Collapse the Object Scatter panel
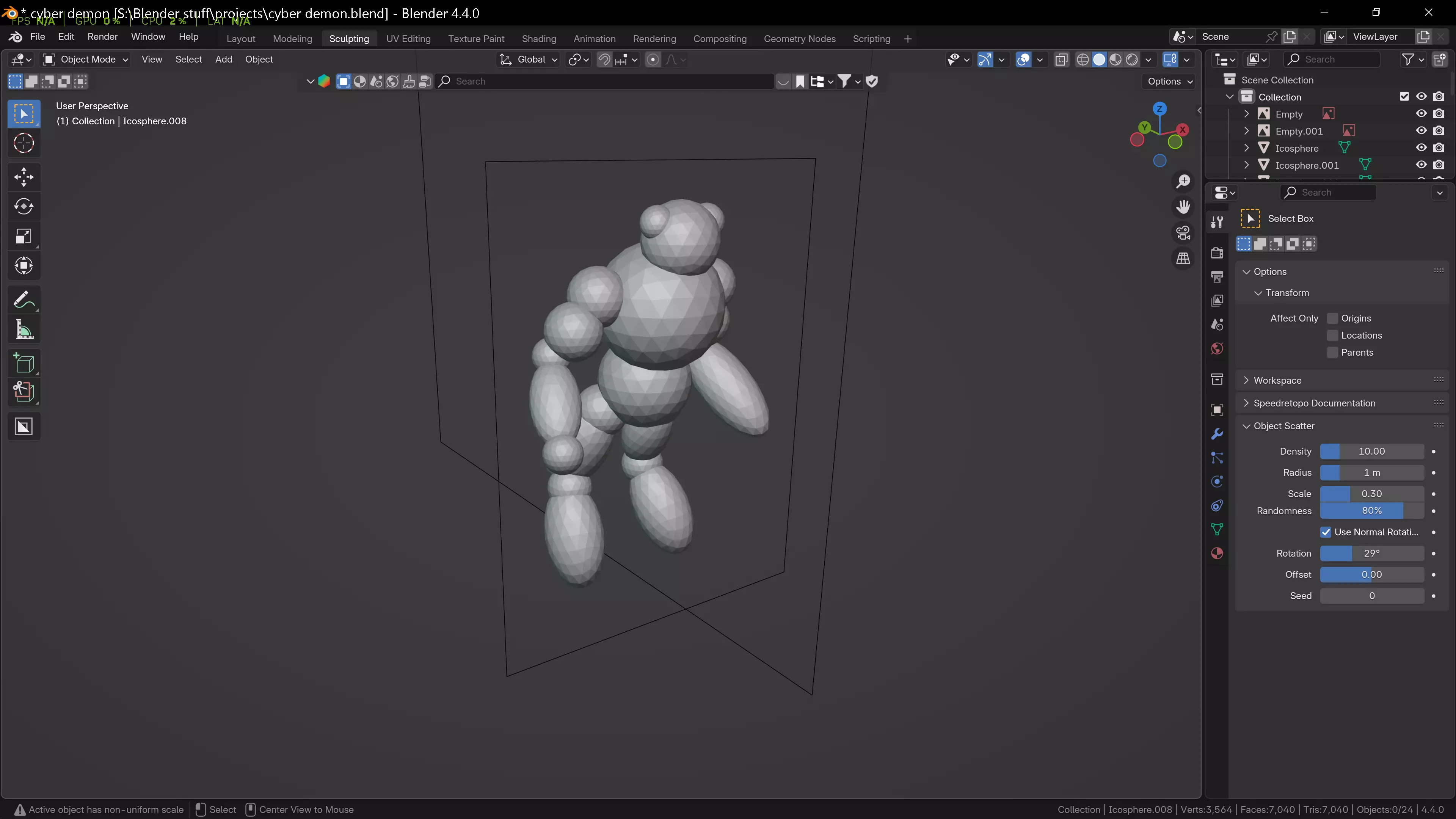1456x819 pixels. [x=1283, y=426]
